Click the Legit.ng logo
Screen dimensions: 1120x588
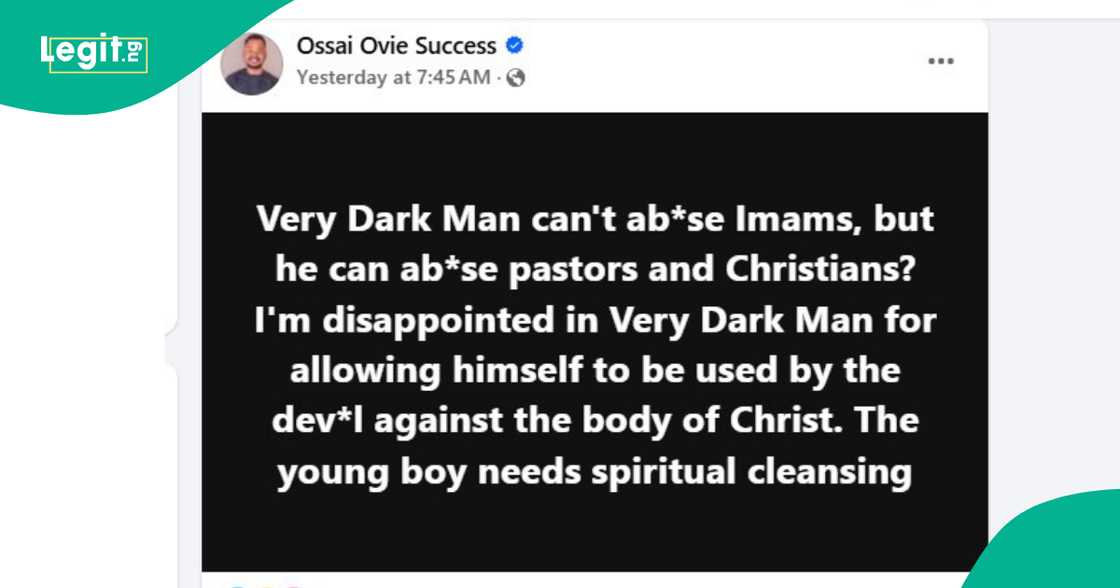point(93,52)
